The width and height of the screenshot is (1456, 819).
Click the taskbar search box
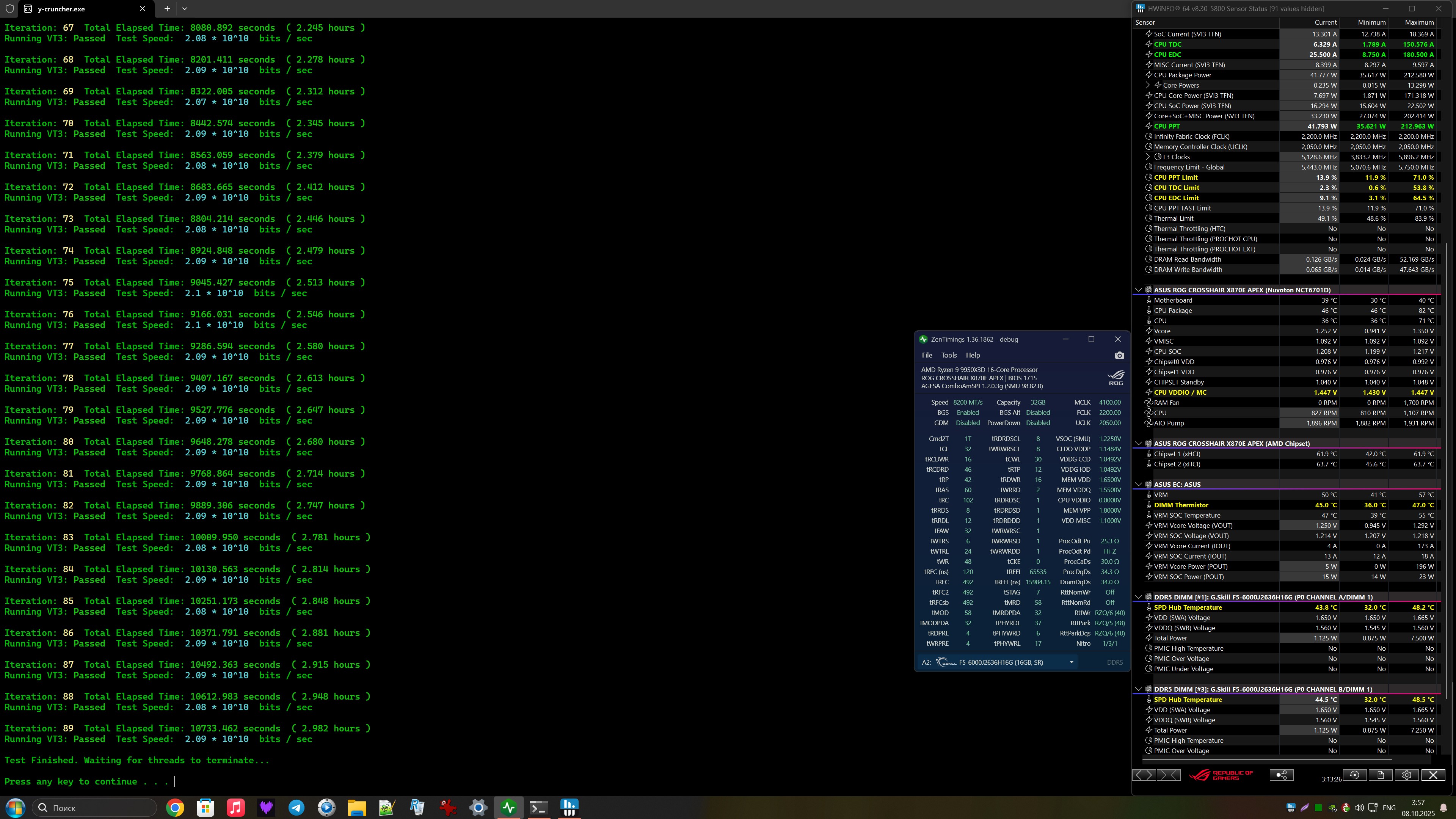[94, 808]
